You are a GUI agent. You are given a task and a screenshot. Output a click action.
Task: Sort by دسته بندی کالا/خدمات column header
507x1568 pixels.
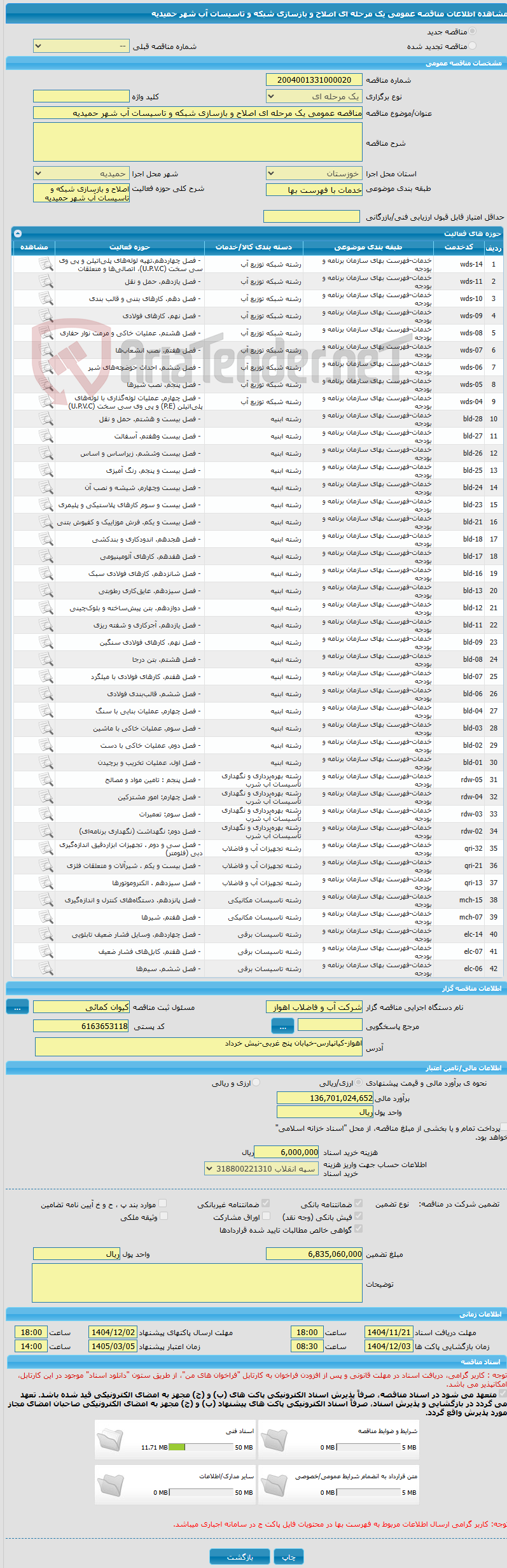pyautogui.click(x=253, y=247)
